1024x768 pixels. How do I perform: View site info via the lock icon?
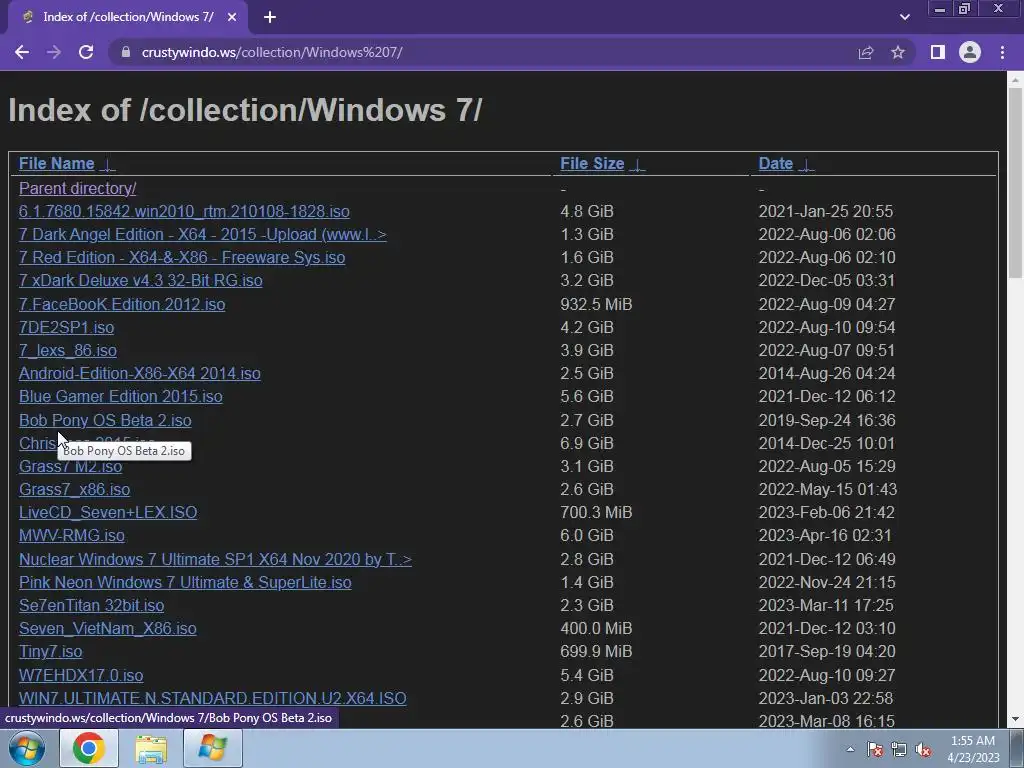[x=126, y=52]
